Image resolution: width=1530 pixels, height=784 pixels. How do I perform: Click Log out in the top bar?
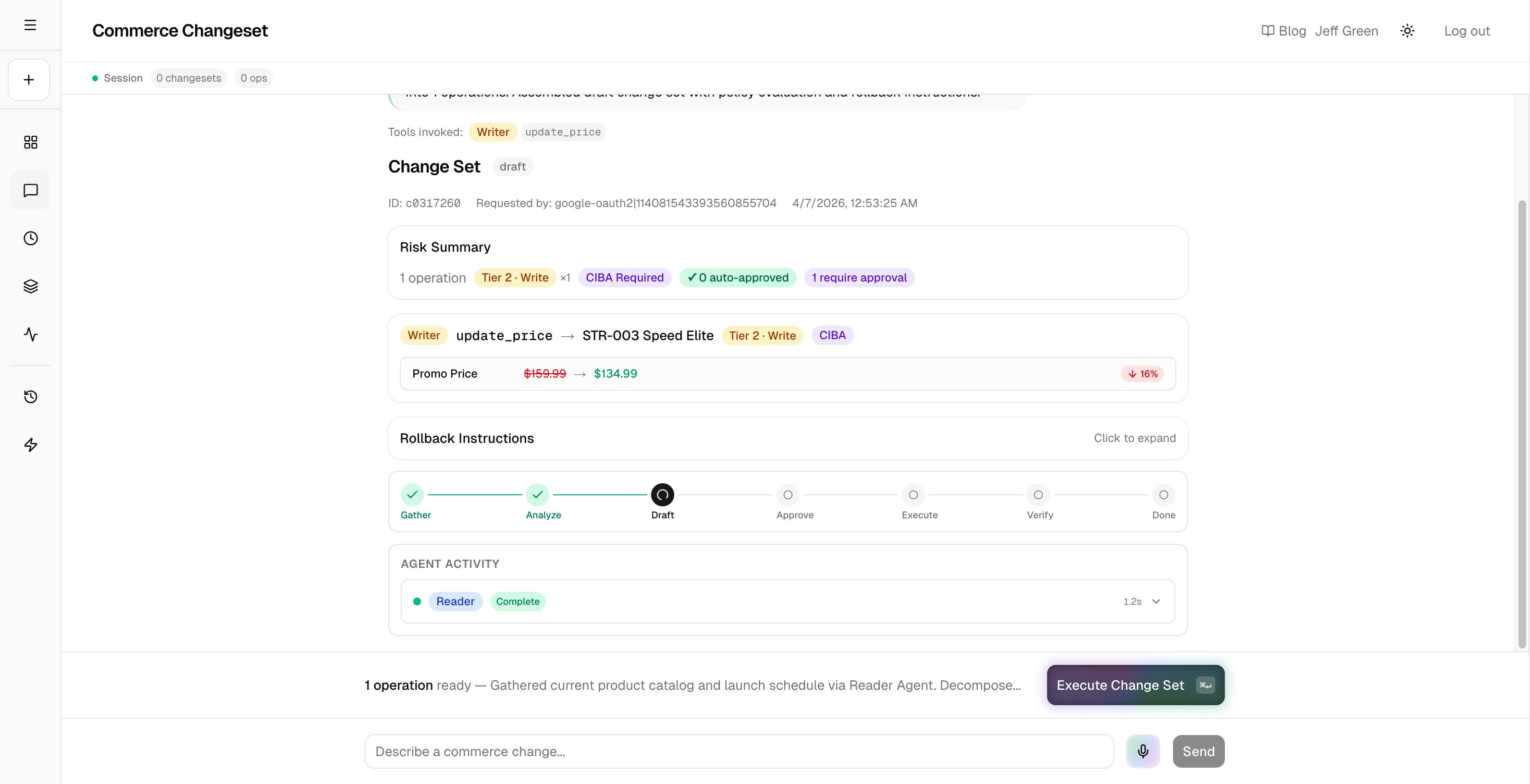[x=1467, y=30]
